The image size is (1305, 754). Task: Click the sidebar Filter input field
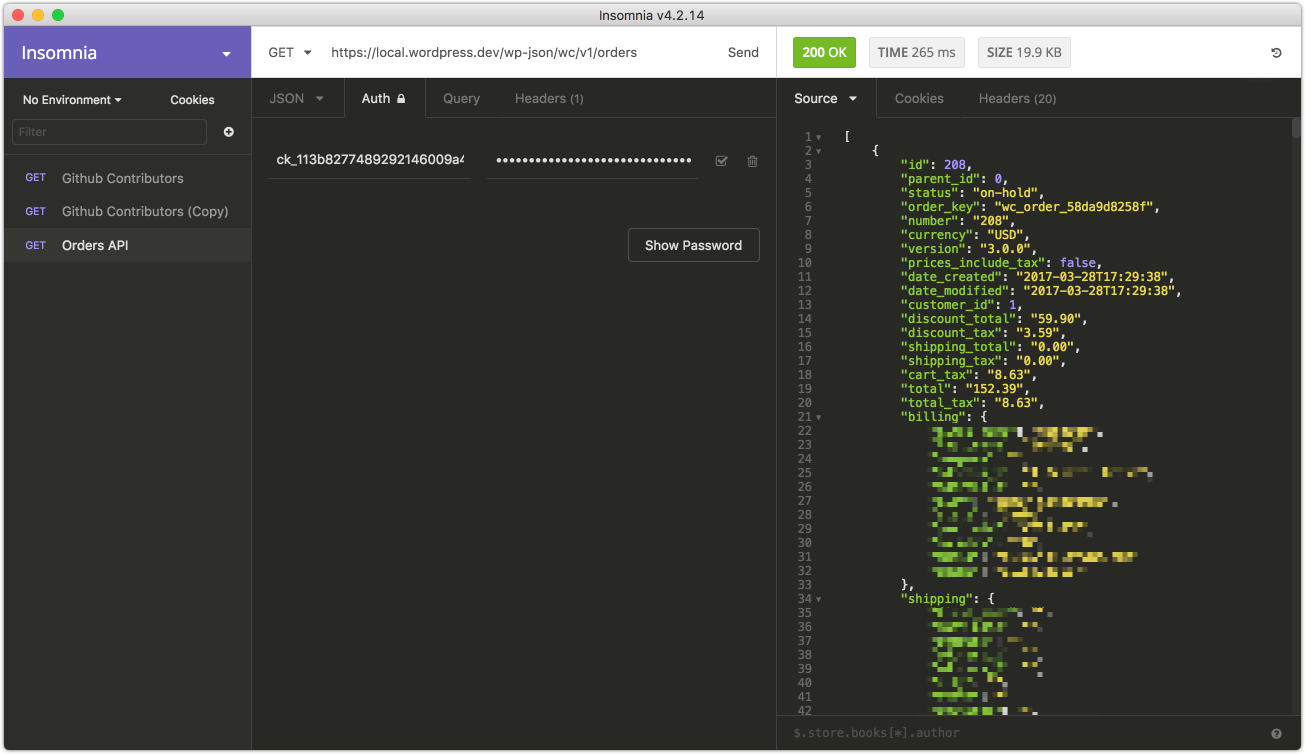pyautogui.click(x=109, y=132)
